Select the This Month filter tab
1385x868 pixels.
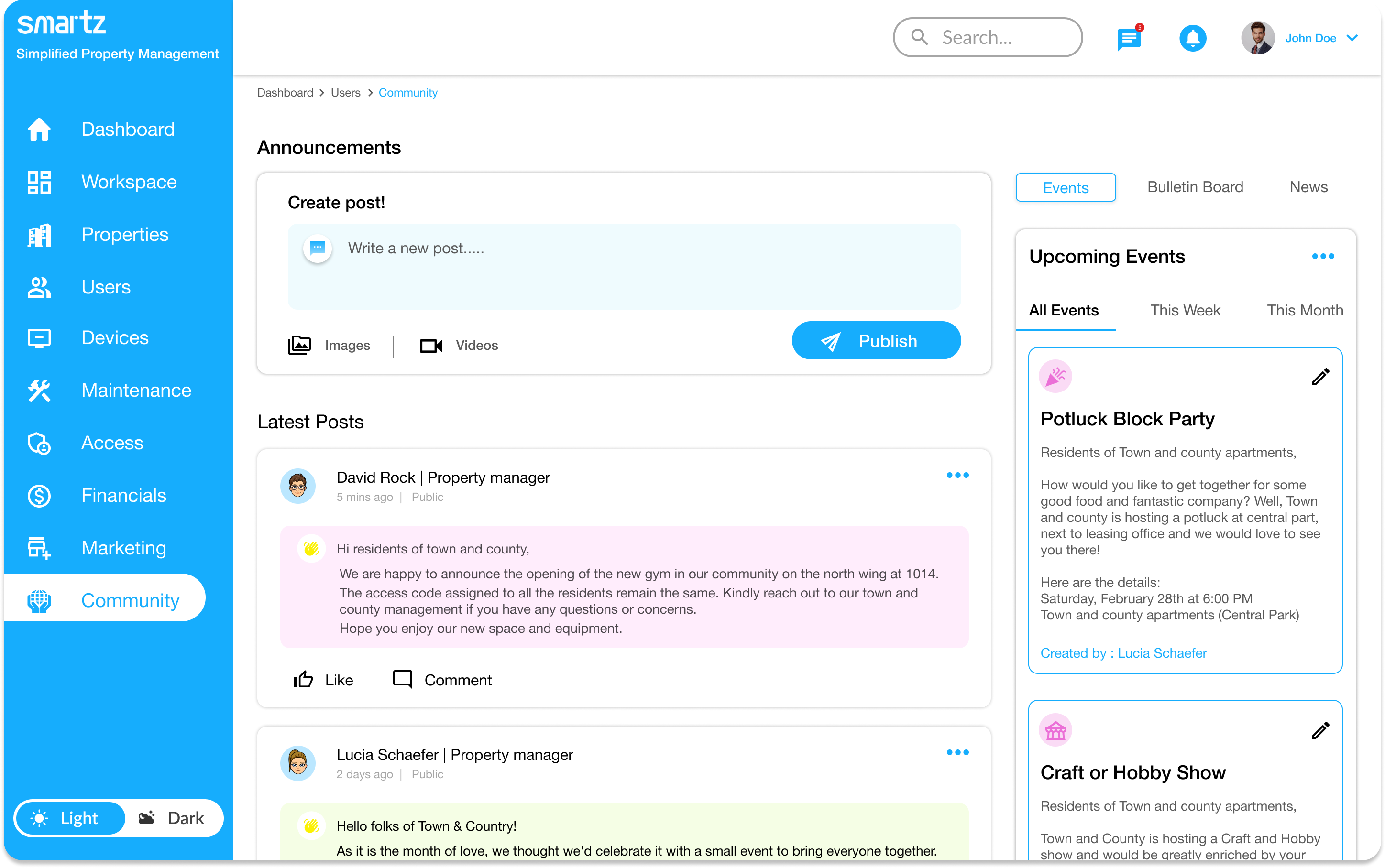[1305, 311]
